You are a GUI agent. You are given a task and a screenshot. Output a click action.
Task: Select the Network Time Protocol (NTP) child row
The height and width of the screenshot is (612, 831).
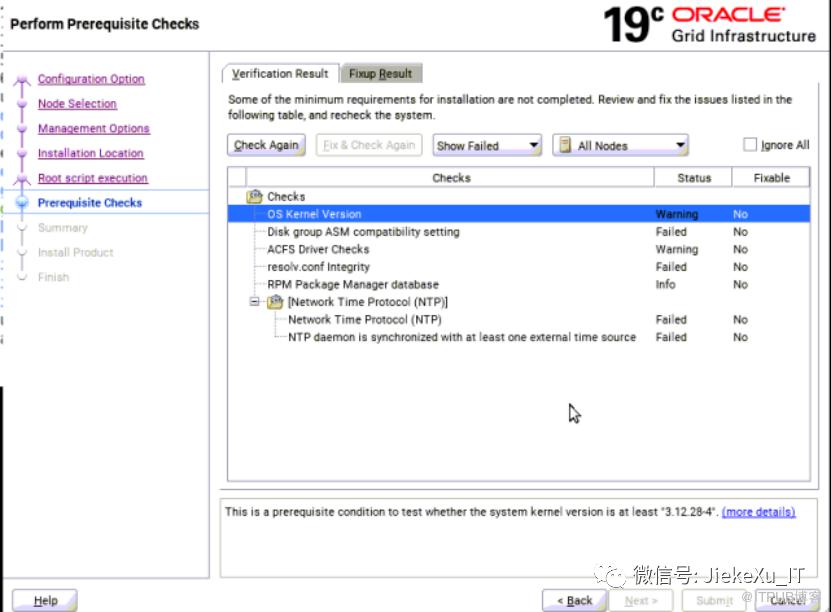(519, 320)
